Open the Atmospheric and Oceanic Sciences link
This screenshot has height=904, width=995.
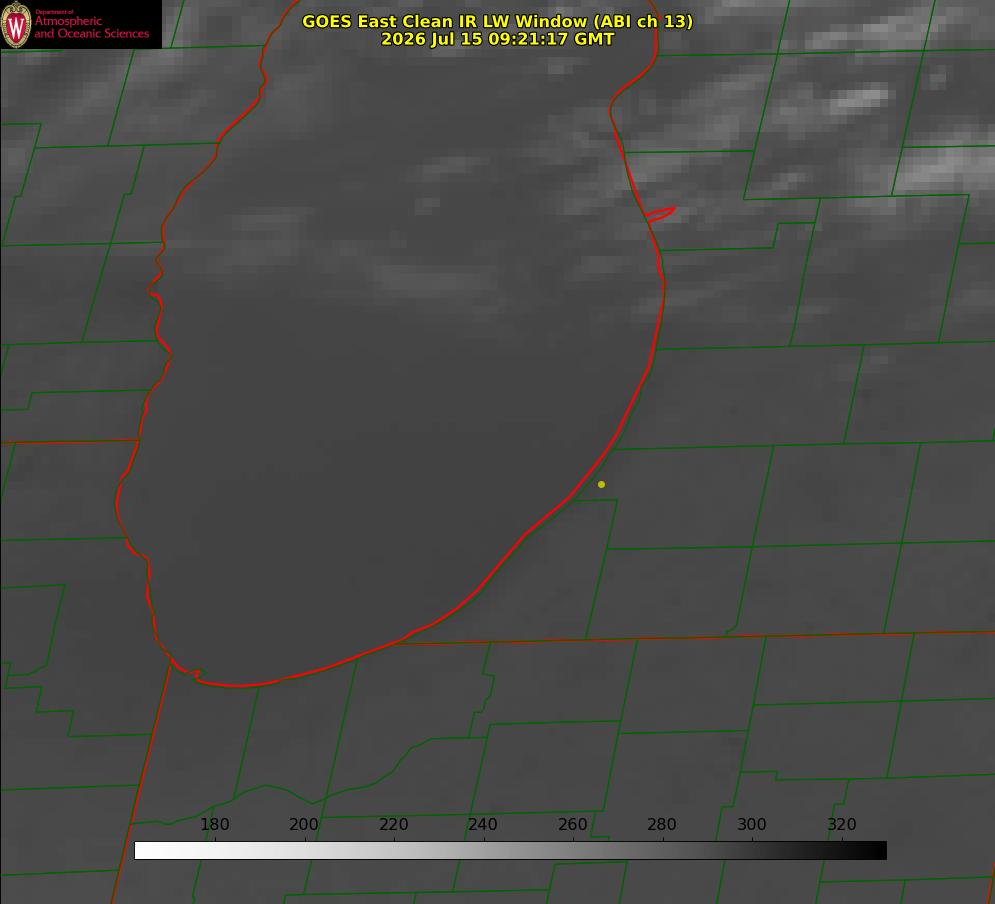[x=91, y=27]
